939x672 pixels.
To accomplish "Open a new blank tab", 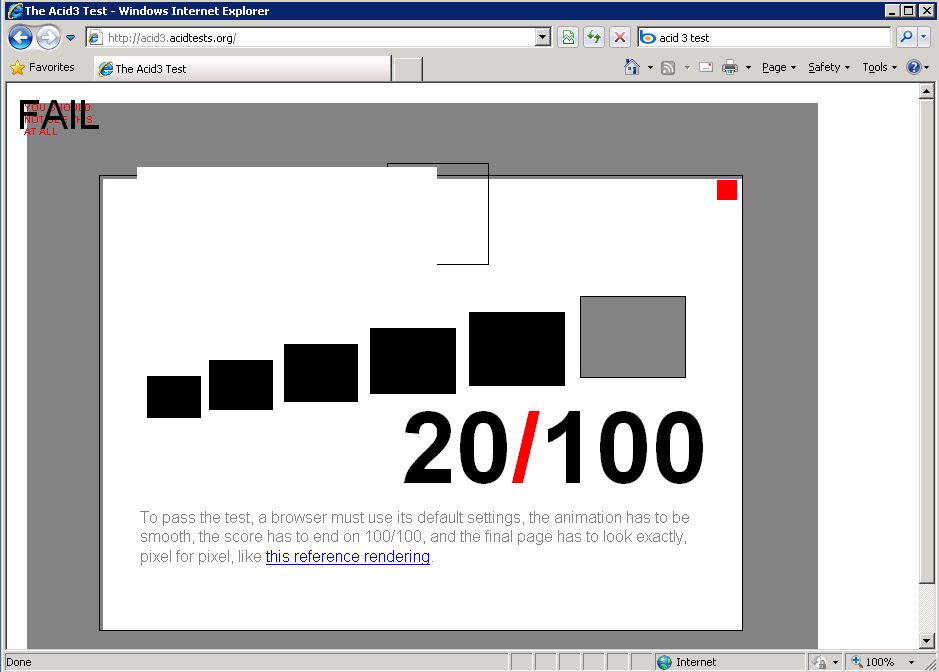I will click(407, 69).
